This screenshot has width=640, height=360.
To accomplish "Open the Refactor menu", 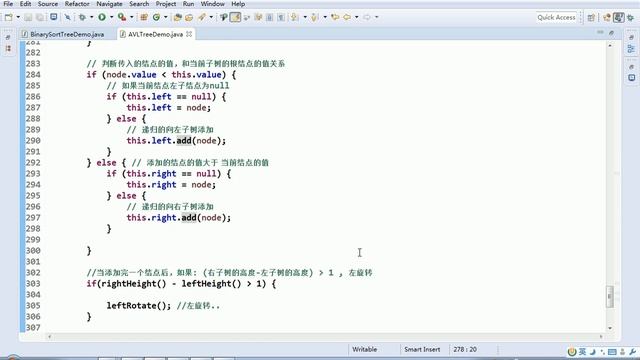I will pos(77,4).
